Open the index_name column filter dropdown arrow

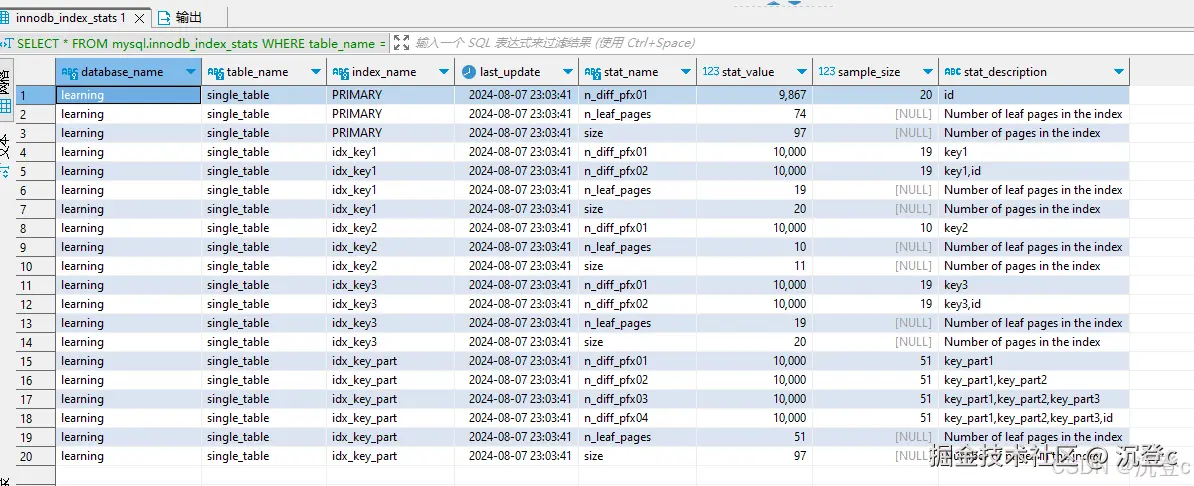point(443,72)
